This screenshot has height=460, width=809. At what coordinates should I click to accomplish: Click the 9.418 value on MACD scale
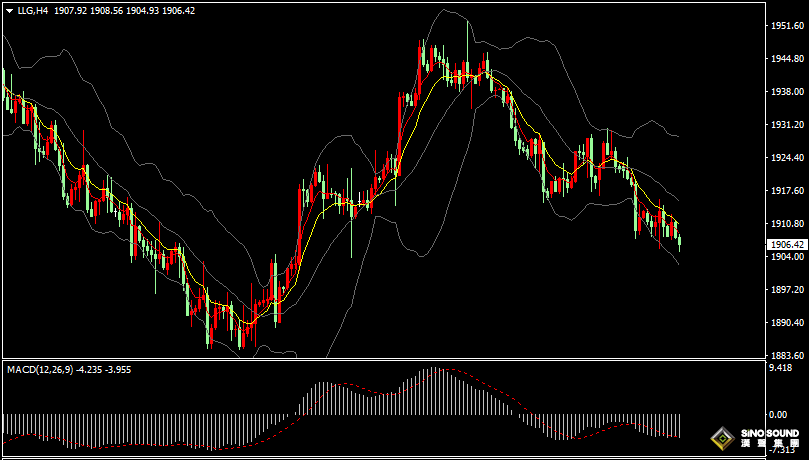pos(779,368)
